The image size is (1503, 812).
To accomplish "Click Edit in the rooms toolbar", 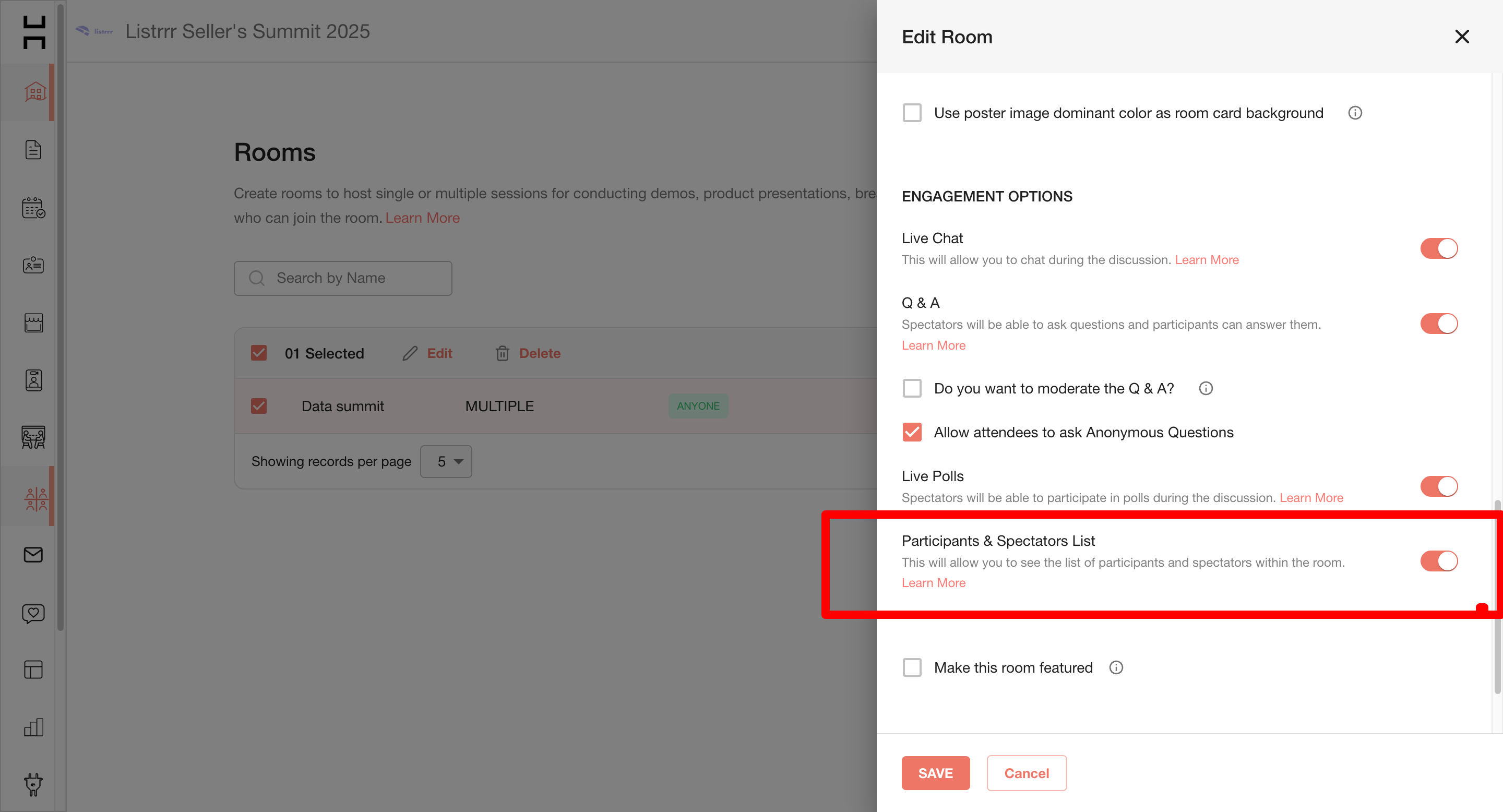I will (439, 353).
